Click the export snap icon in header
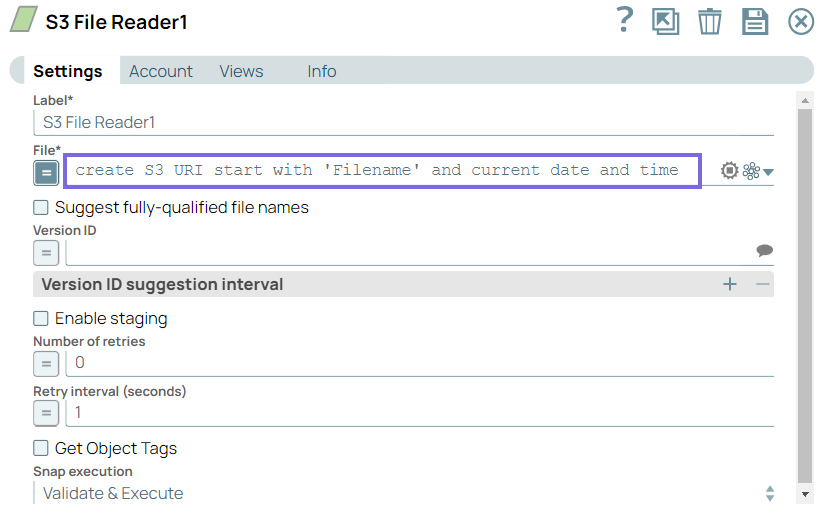The image size is (826, 517). coord(665,21)
